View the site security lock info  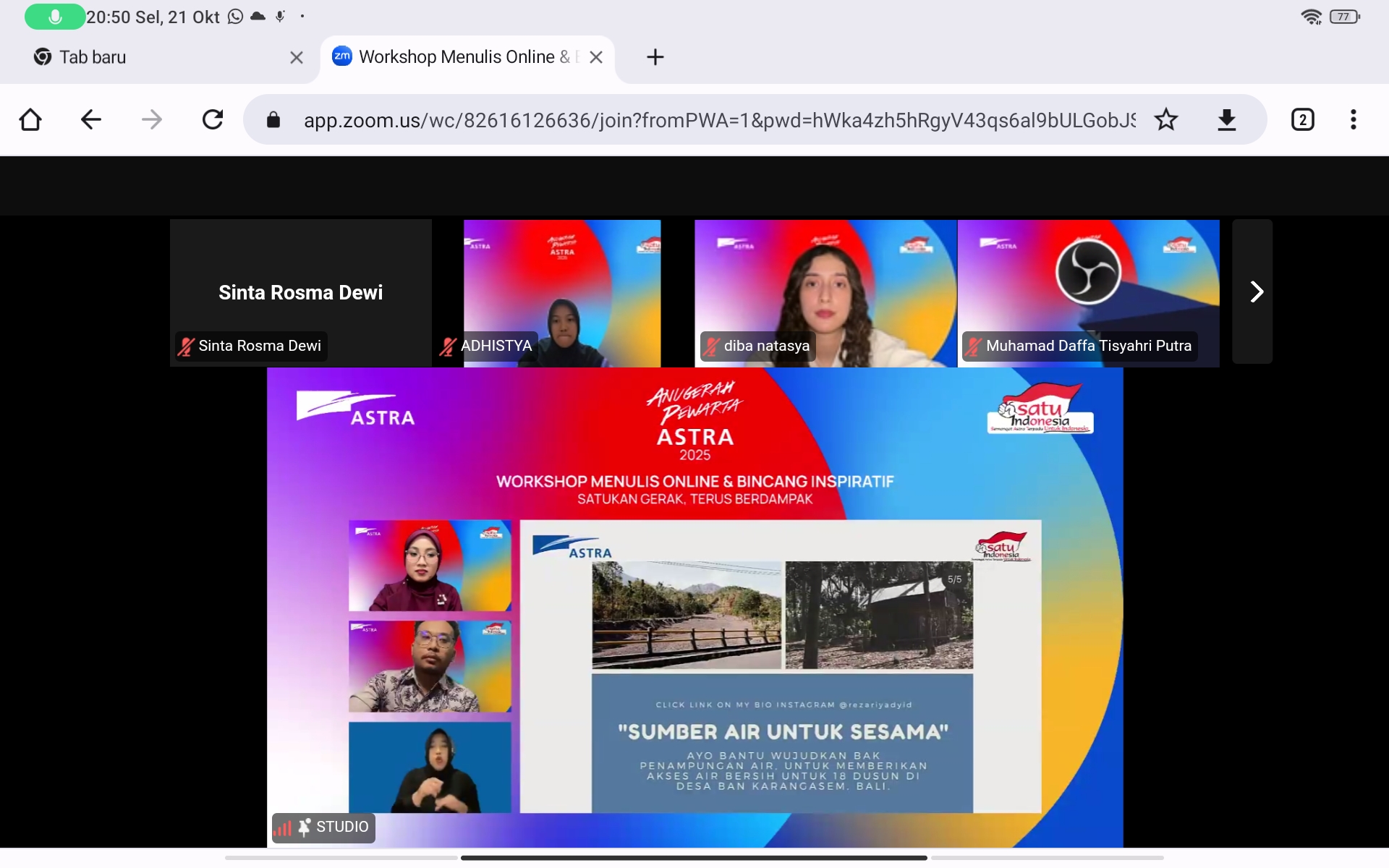[x=273, y=120]
